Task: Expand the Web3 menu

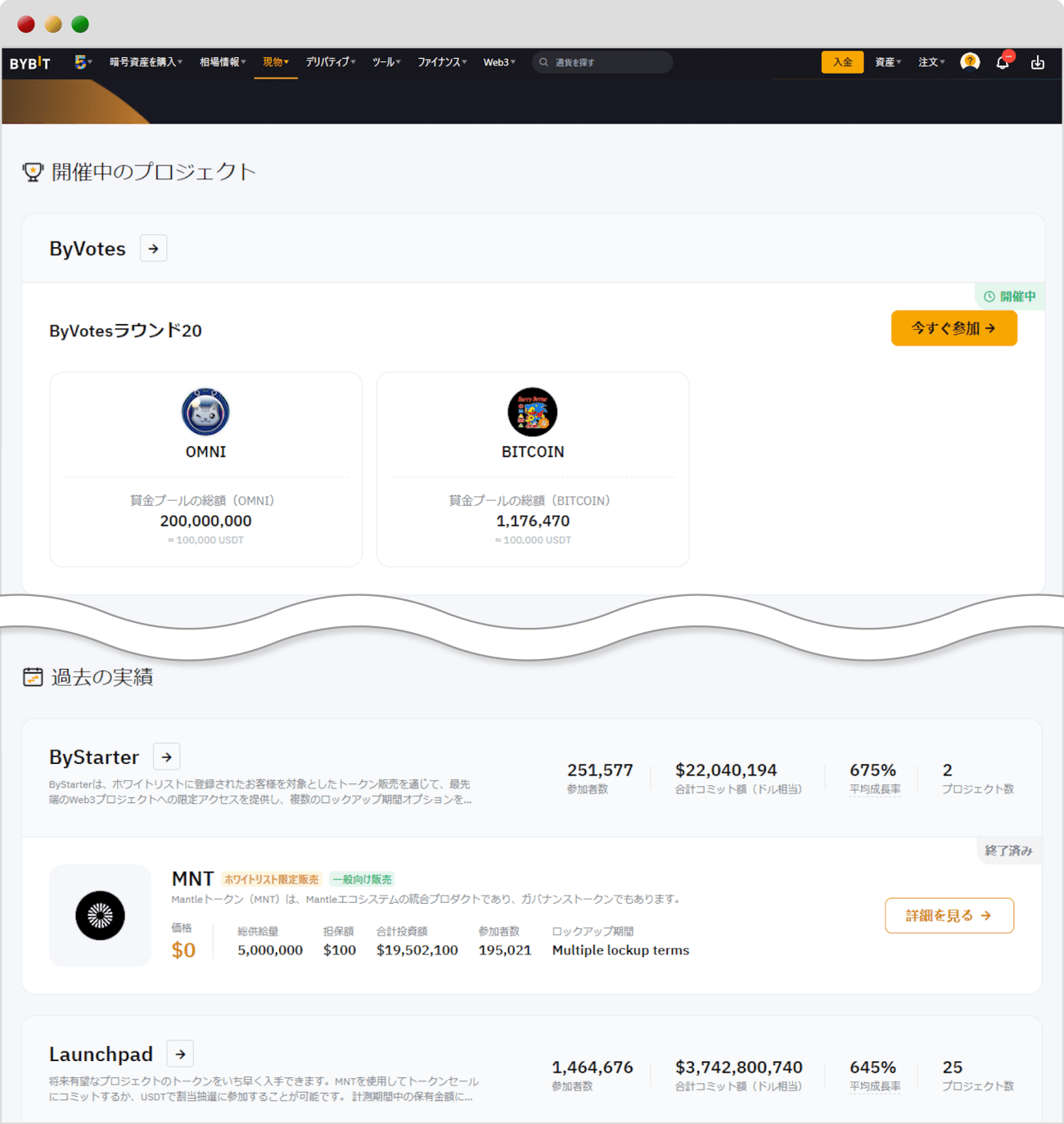Action: point(499,62)
